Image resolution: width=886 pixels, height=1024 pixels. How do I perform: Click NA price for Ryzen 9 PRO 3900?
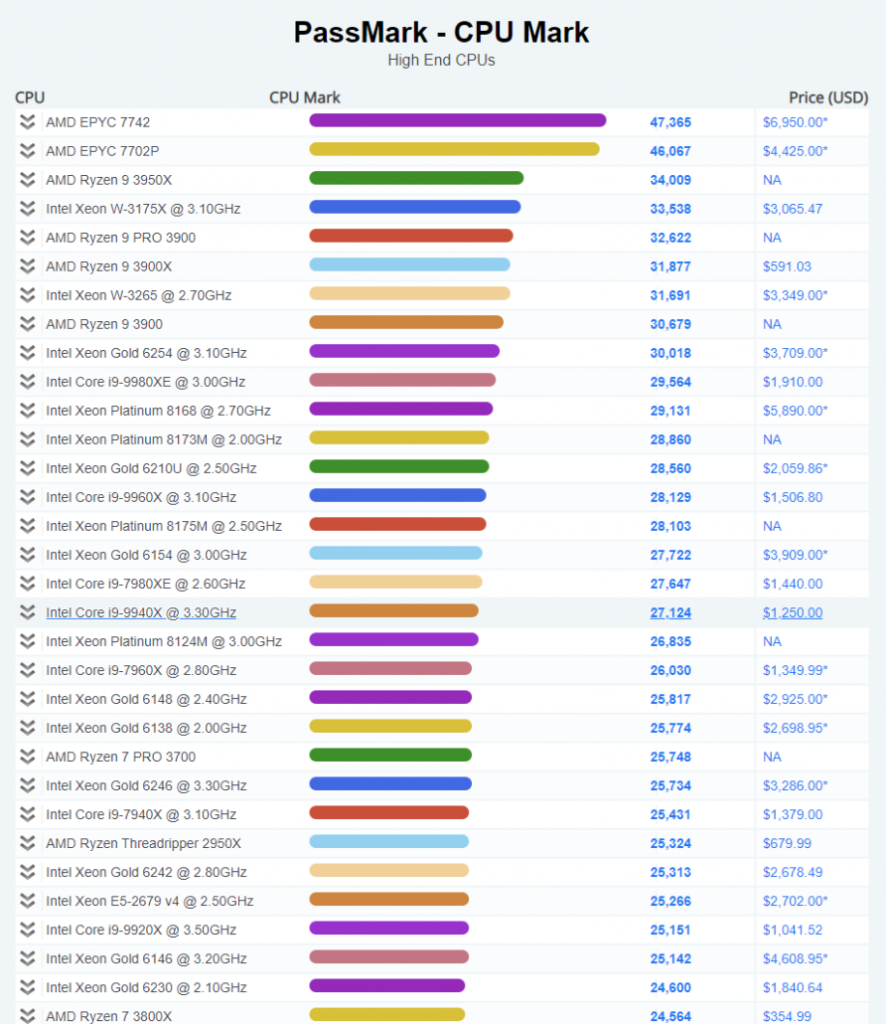tap(772, 237)
